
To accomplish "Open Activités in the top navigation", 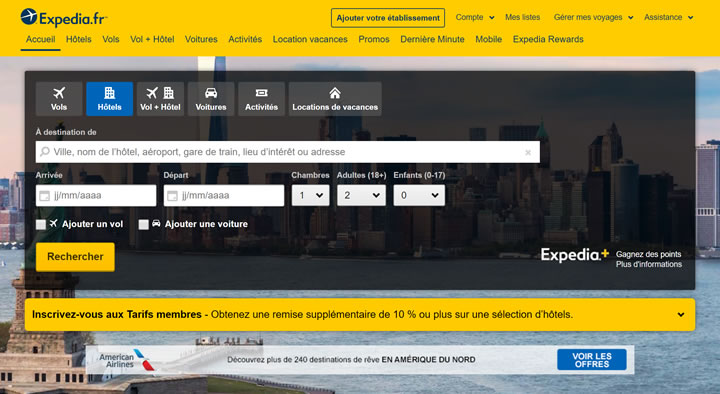I will tap(245, 39).
